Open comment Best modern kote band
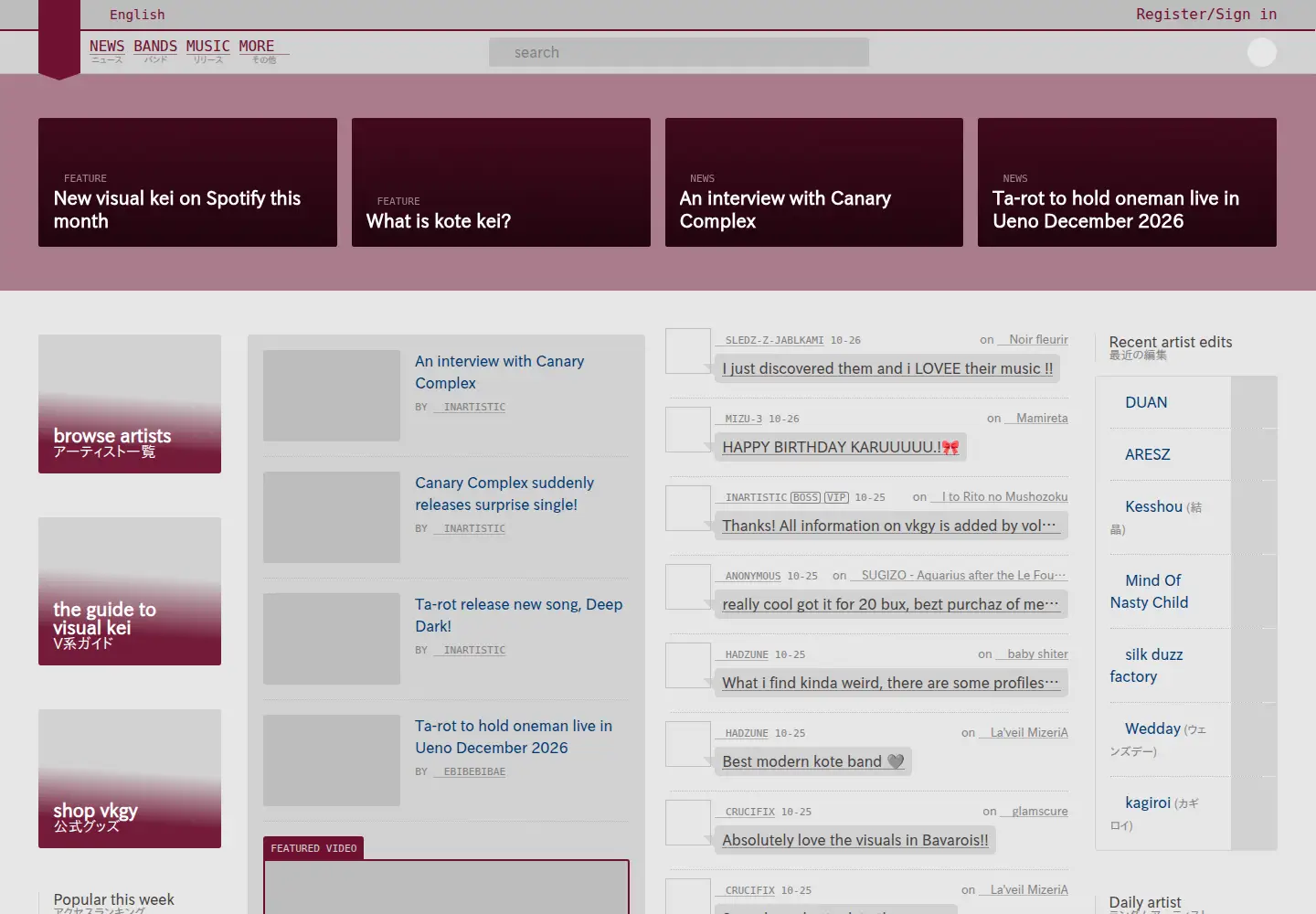Image resolution: width=1316 pixels, height=914 pixels. tap(812, 761)
